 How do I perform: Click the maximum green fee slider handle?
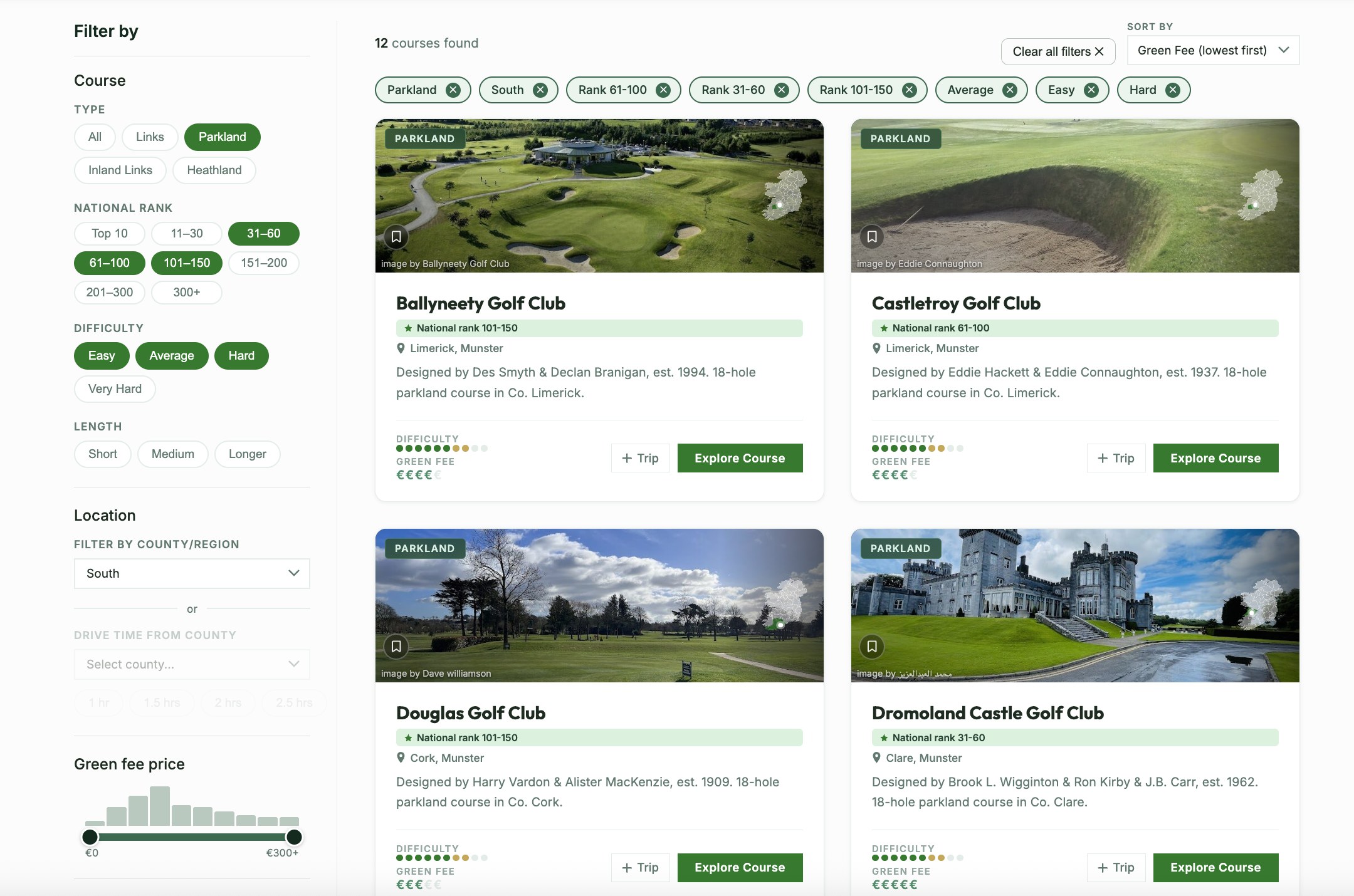pos(294,837)
